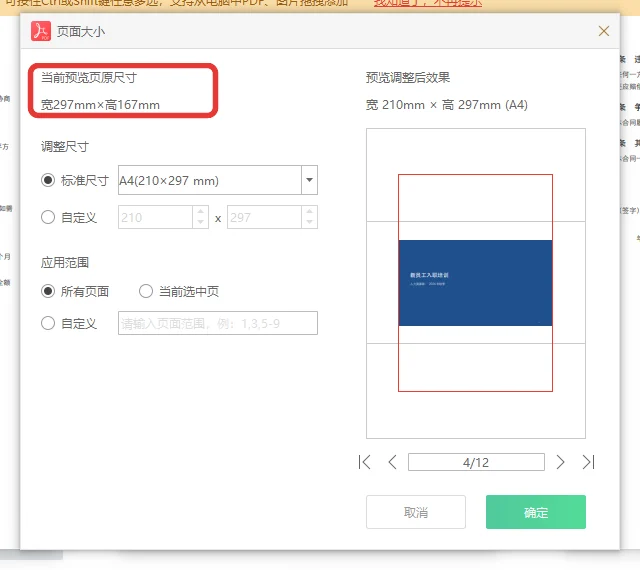Decrease custom height with down arrow
The height and width of the screenshot is (570, 640).
(x=309, y=223)
